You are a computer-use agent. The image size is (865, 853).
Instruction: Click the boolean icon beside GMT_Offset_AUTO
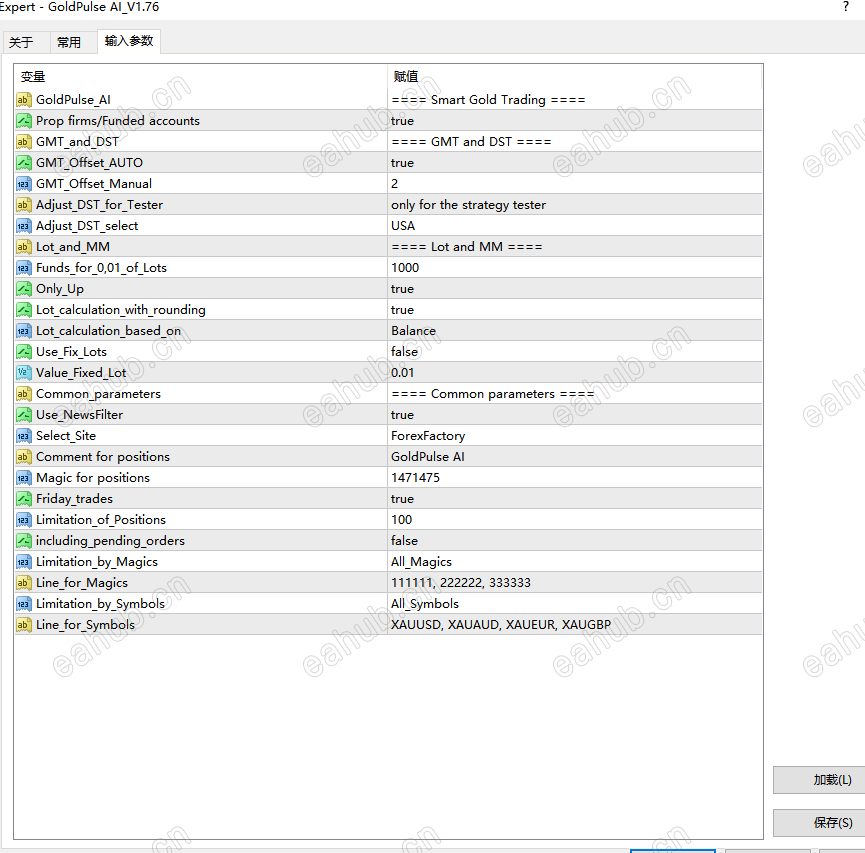pyautogui.click(x=23, y=163)
